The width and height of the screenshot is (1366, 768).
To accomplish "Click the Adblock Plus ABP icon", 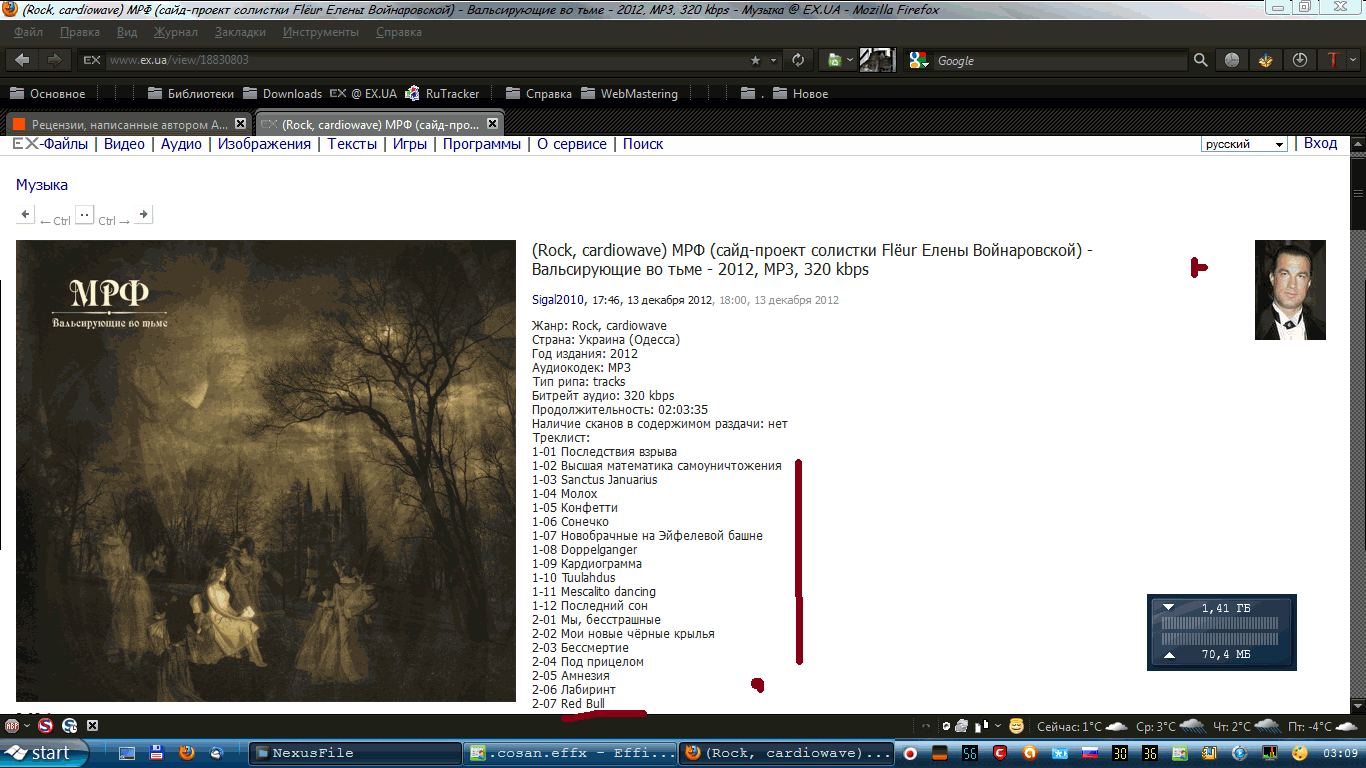I will click(12, 725).
